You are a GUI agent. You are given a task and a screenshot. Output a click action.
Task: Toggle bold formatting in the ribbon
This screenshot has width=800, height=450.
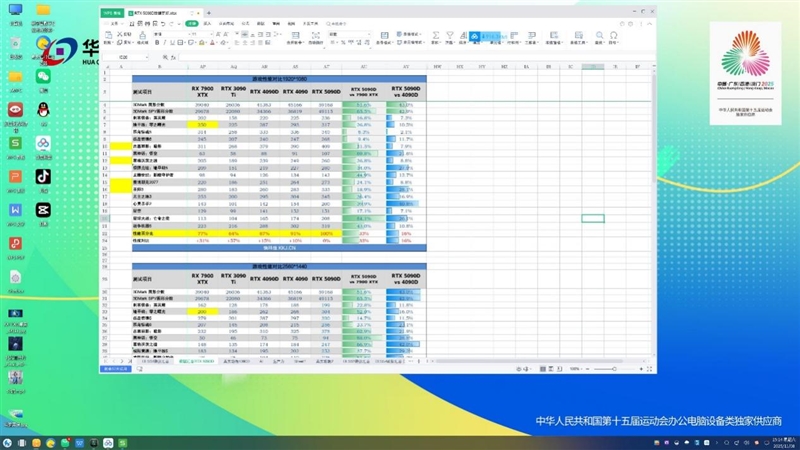tap(158, 43)
